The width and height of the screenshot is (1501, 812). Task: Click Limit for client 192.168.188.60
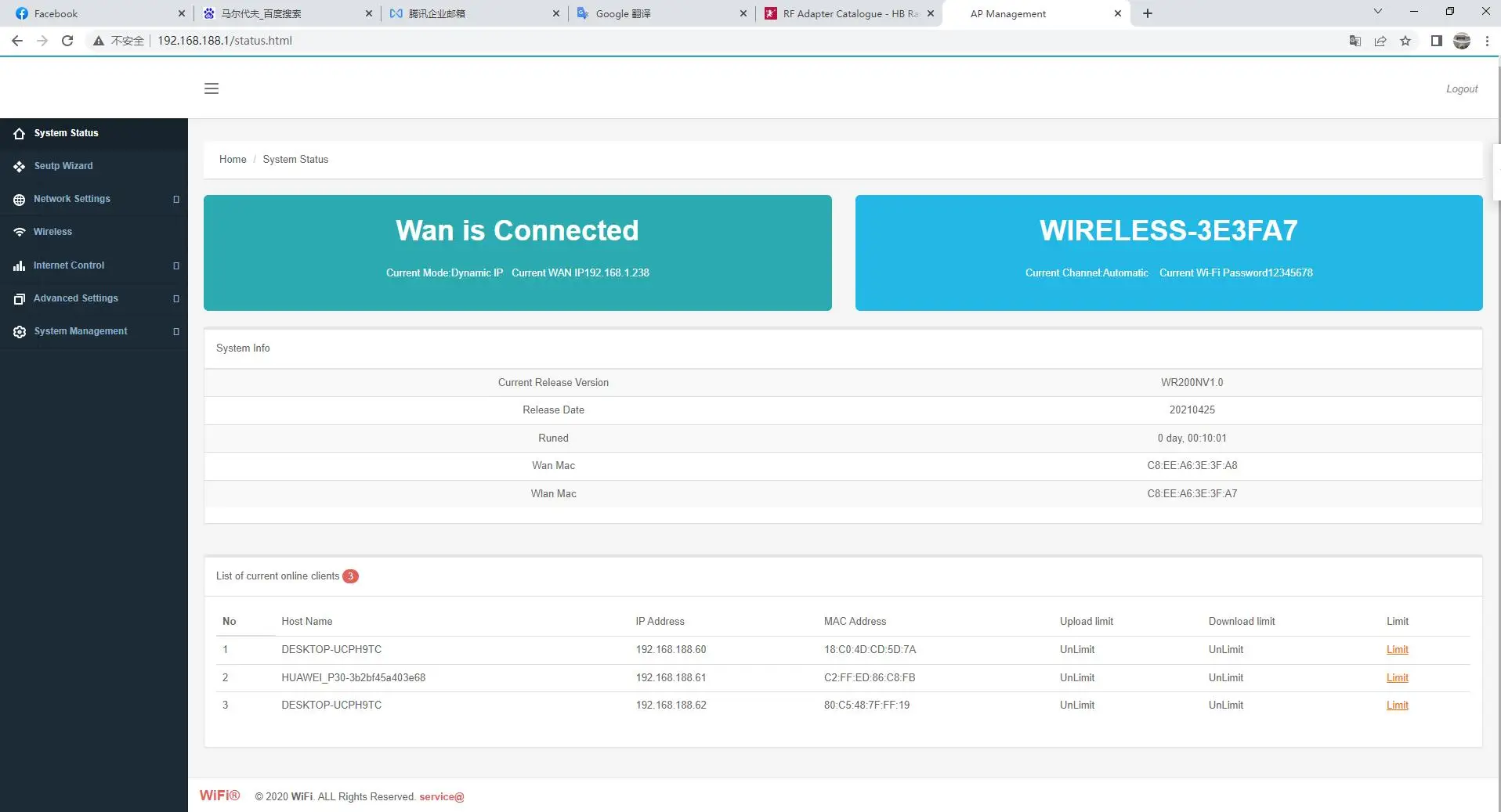pos(1397,650)
